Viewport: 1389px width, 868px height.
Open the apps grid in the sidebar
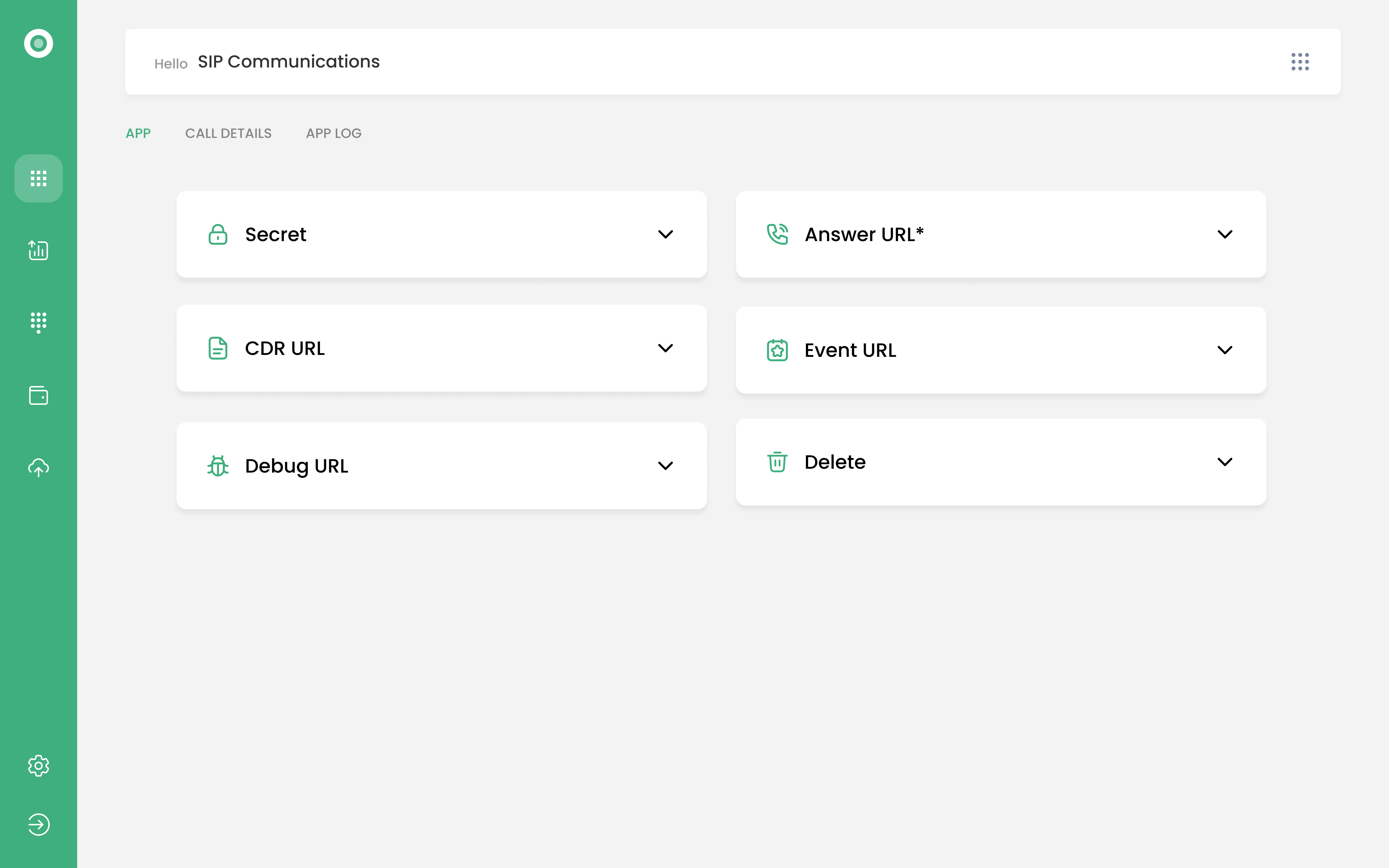(x=38, y=178)
